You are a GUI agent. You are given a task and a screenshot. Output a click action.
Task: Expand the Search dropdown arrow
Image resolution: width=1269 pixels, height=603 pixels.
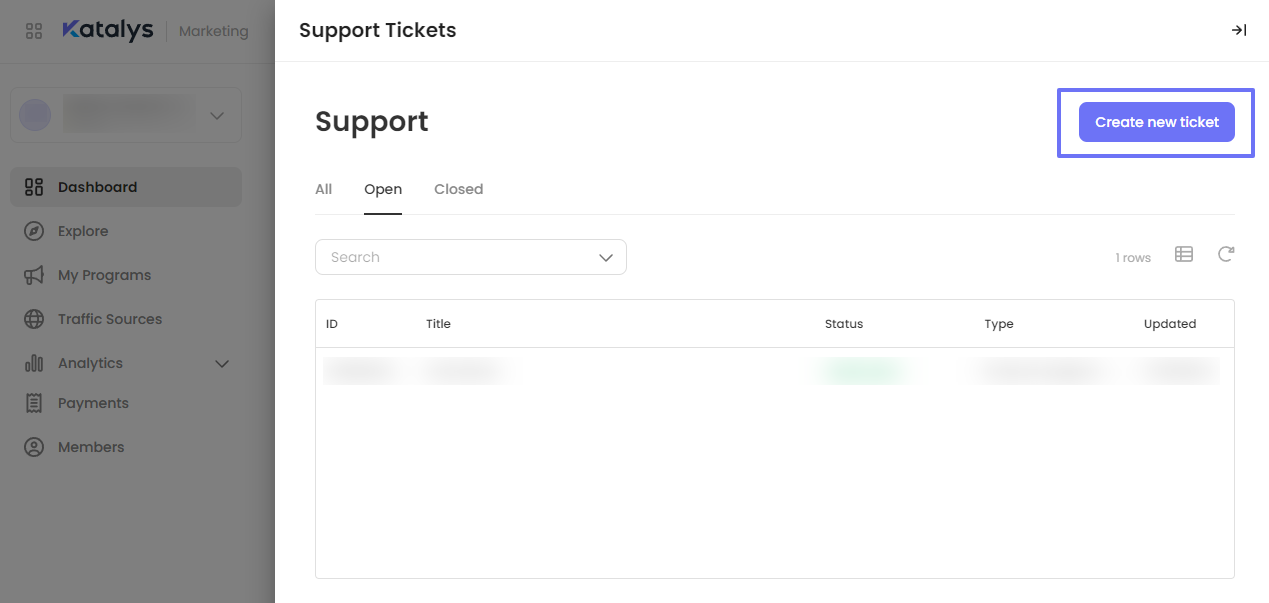pos(605,257)
